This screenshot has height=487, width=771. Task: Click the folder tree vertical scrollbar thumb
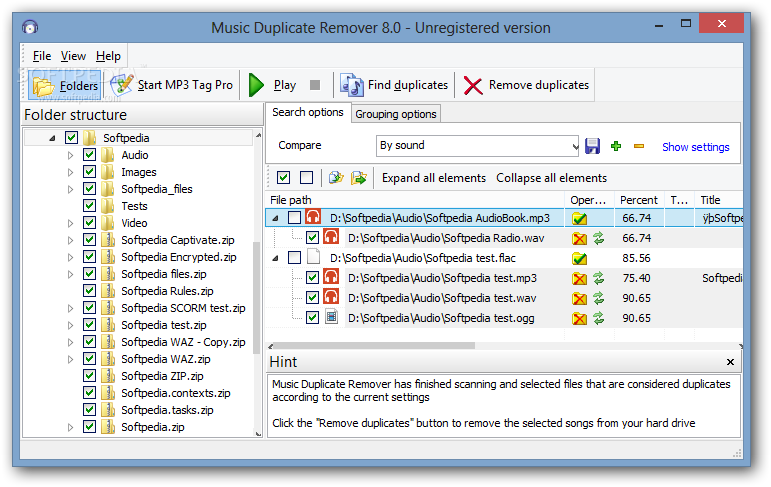pos(257,298)
